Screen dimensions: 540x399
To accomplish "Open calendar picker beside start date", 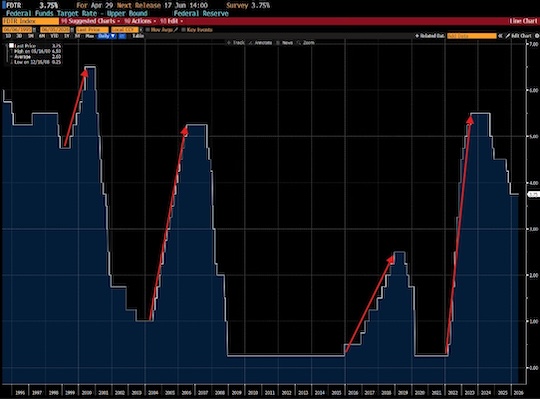I will [x=34, y=30].
